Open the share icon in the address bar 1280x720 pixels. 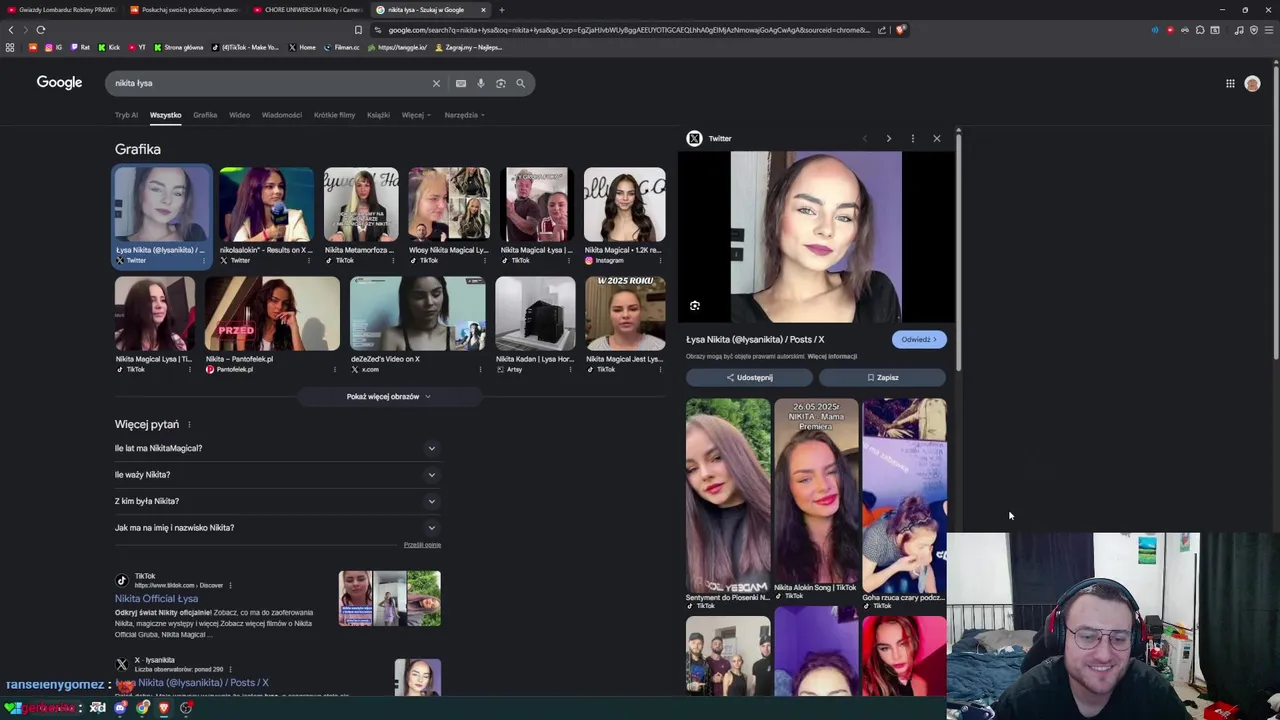click(x=882, y=30)
